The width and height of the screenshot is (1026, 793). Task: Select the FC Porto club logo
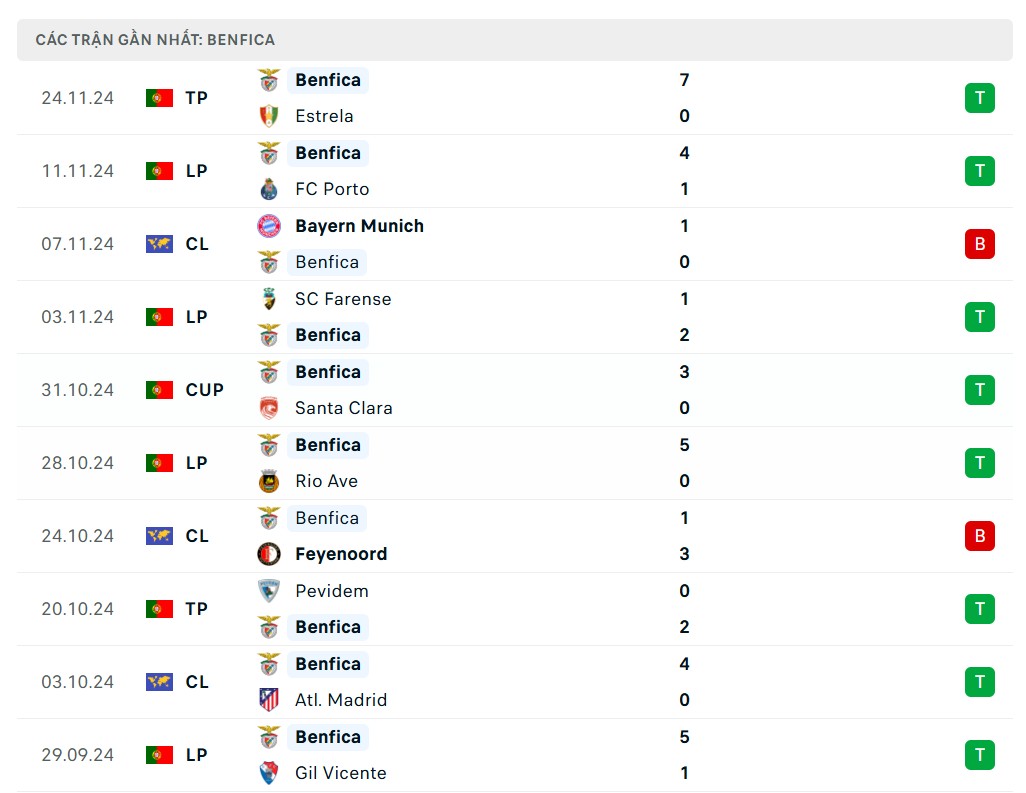coord(268,189)
